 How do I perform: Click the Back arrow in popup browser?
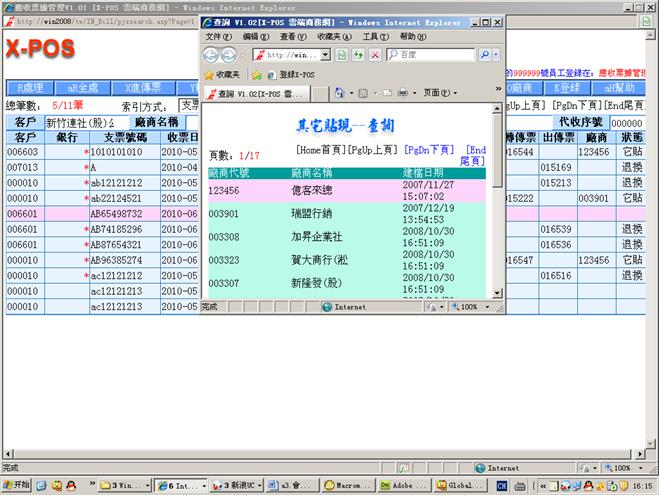[213, 55]
